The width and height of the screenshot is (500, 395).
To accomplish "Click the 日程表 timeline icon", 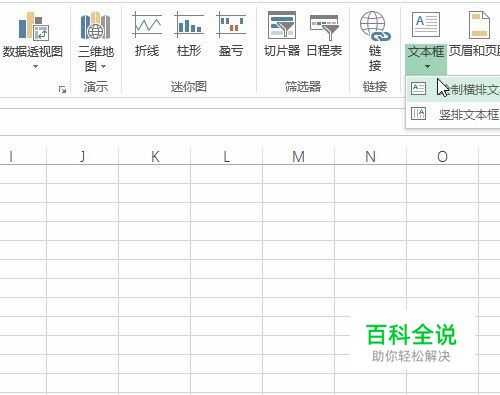I will [324, 27].
